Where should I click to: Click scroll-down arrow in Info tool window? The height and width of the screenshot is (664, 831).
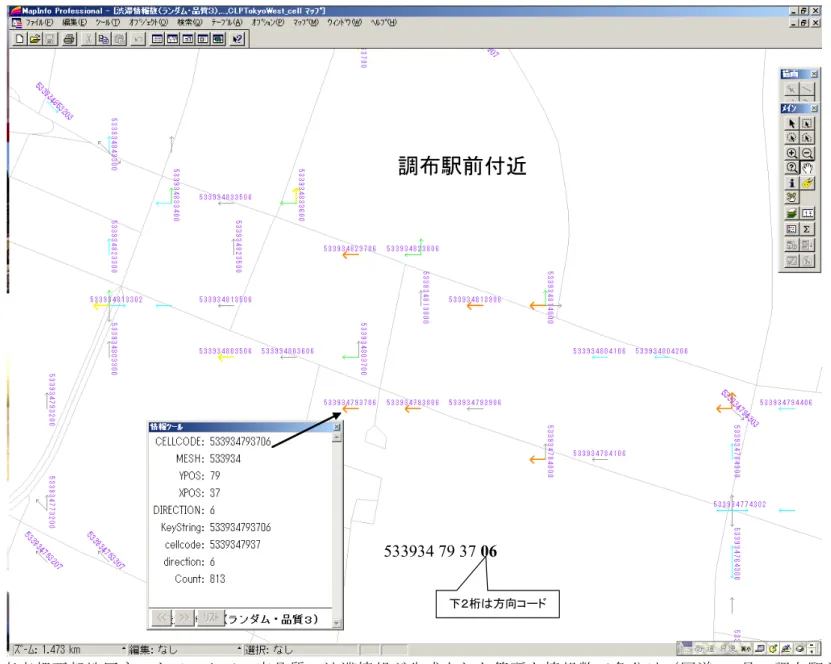337,623
